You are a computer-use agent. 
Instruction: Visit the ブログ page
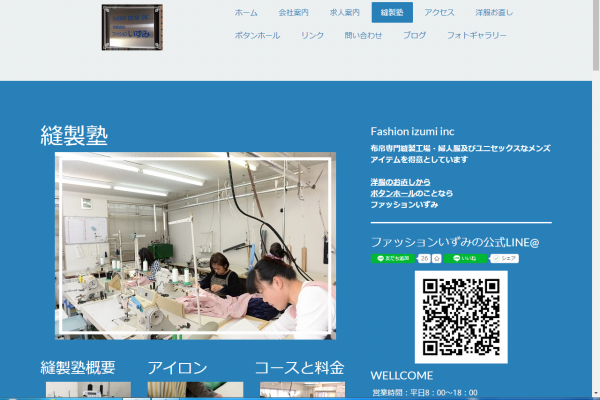tap(414, 35)
